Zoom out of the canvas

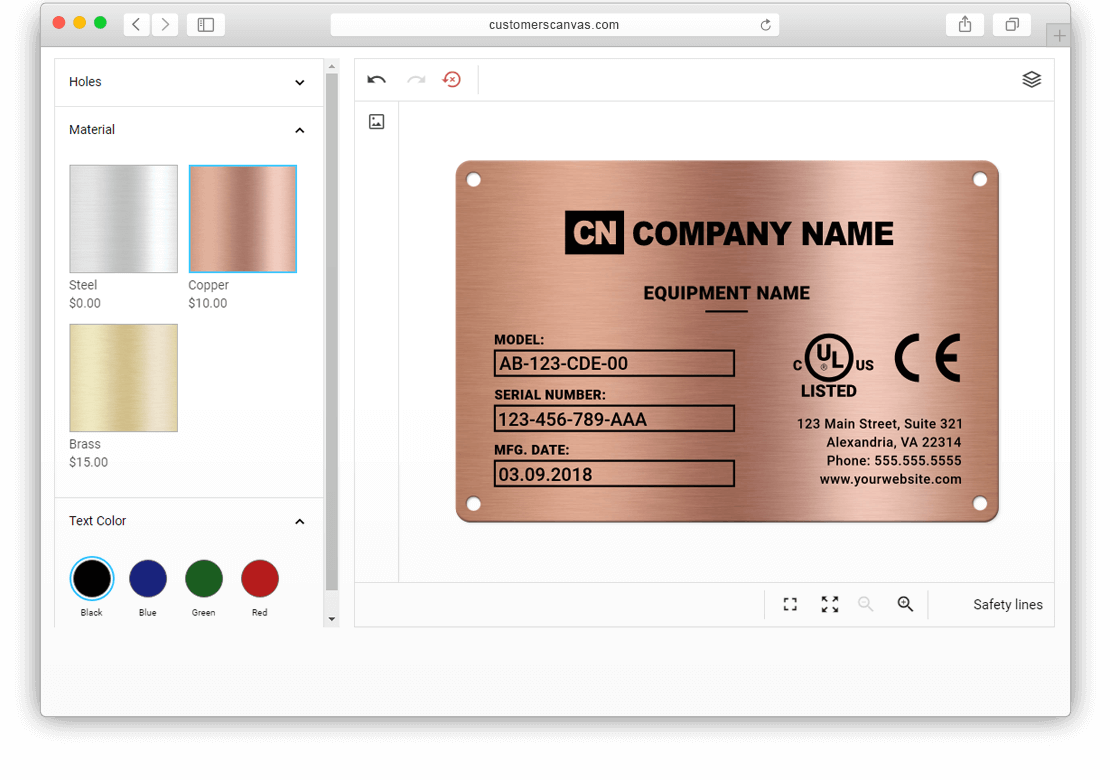(865, 604)
